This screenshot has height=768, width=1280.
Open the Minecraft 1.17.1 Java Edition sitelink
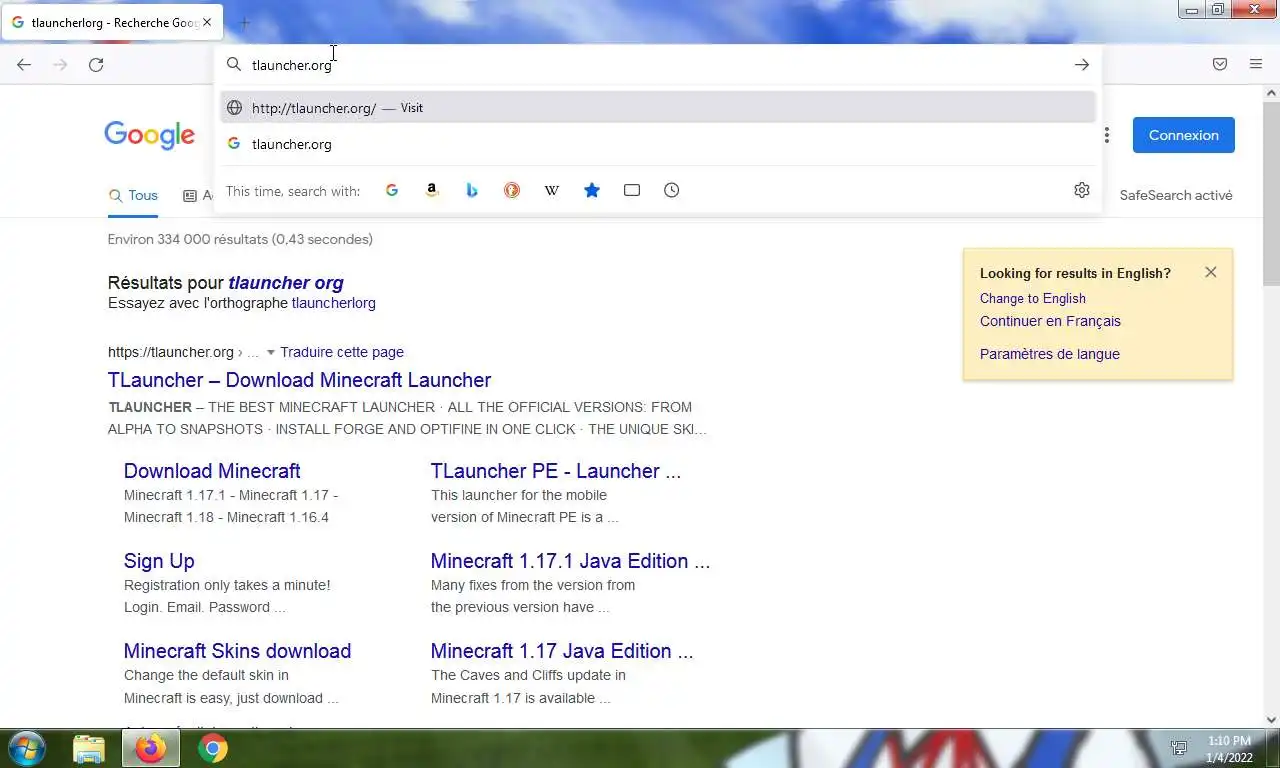tap(570, 561)
